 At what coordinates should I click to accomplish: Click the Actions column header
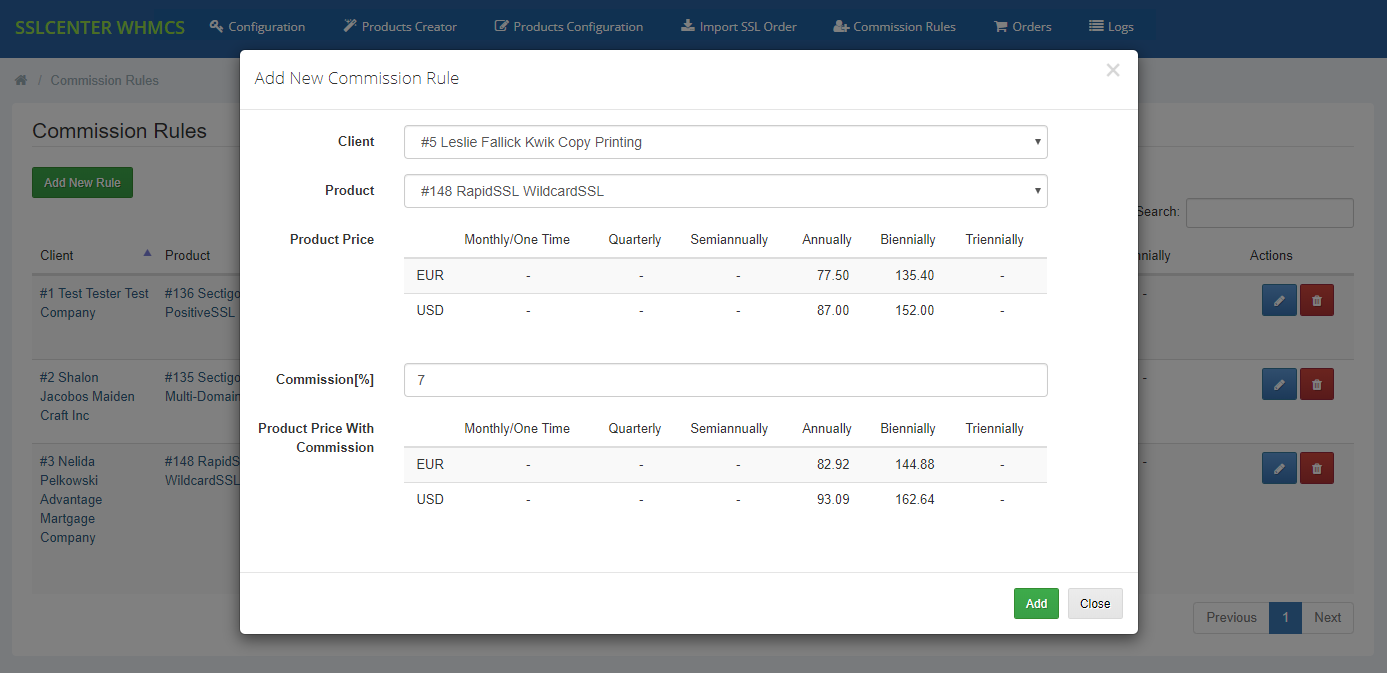(x=1271, y=255)
